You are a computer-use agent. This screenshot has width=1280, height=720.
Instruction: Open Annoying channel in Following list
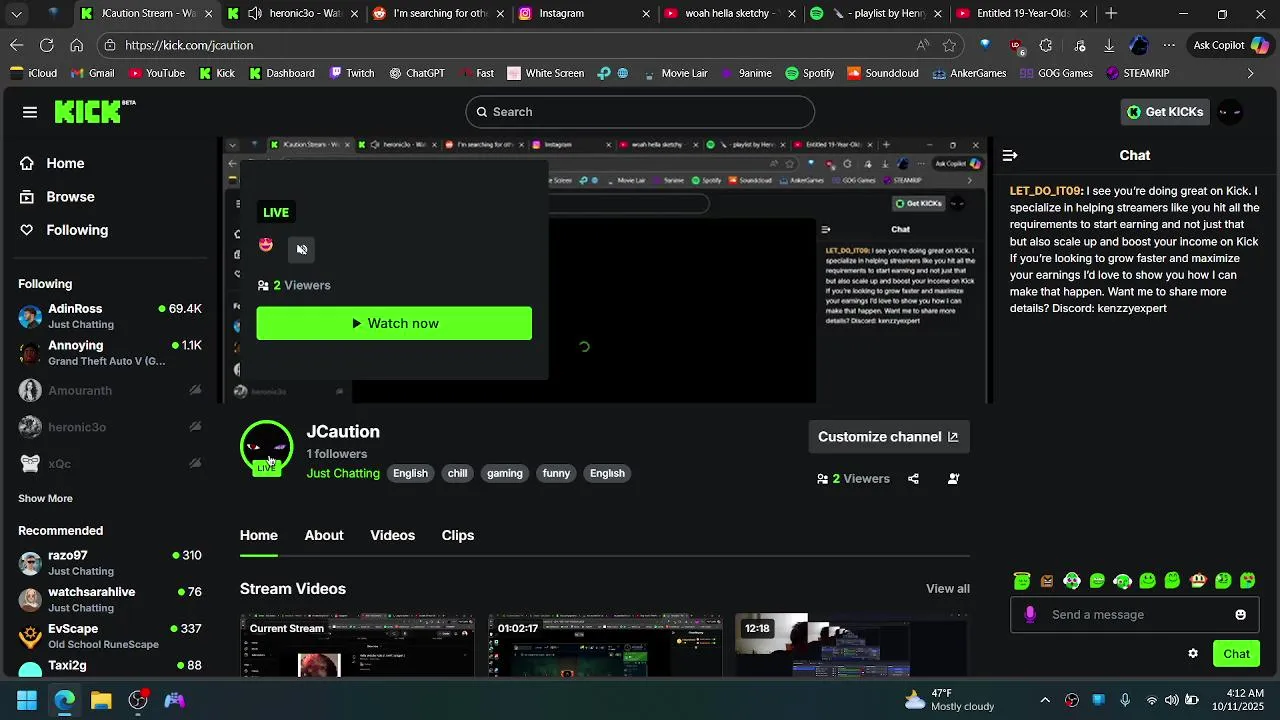coord(110,353)
